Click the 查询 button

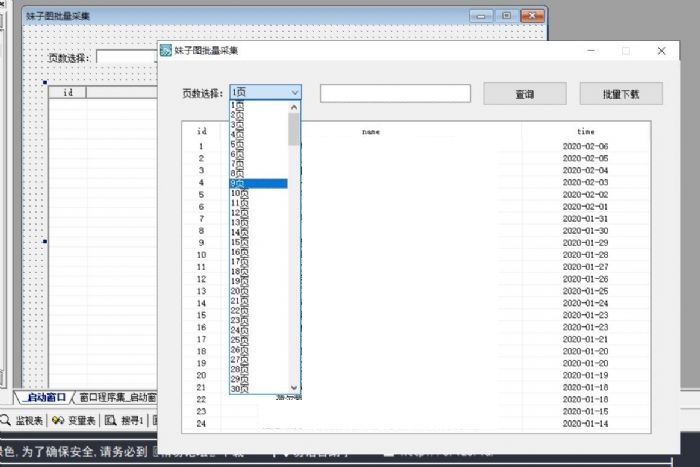click(524, 94)
